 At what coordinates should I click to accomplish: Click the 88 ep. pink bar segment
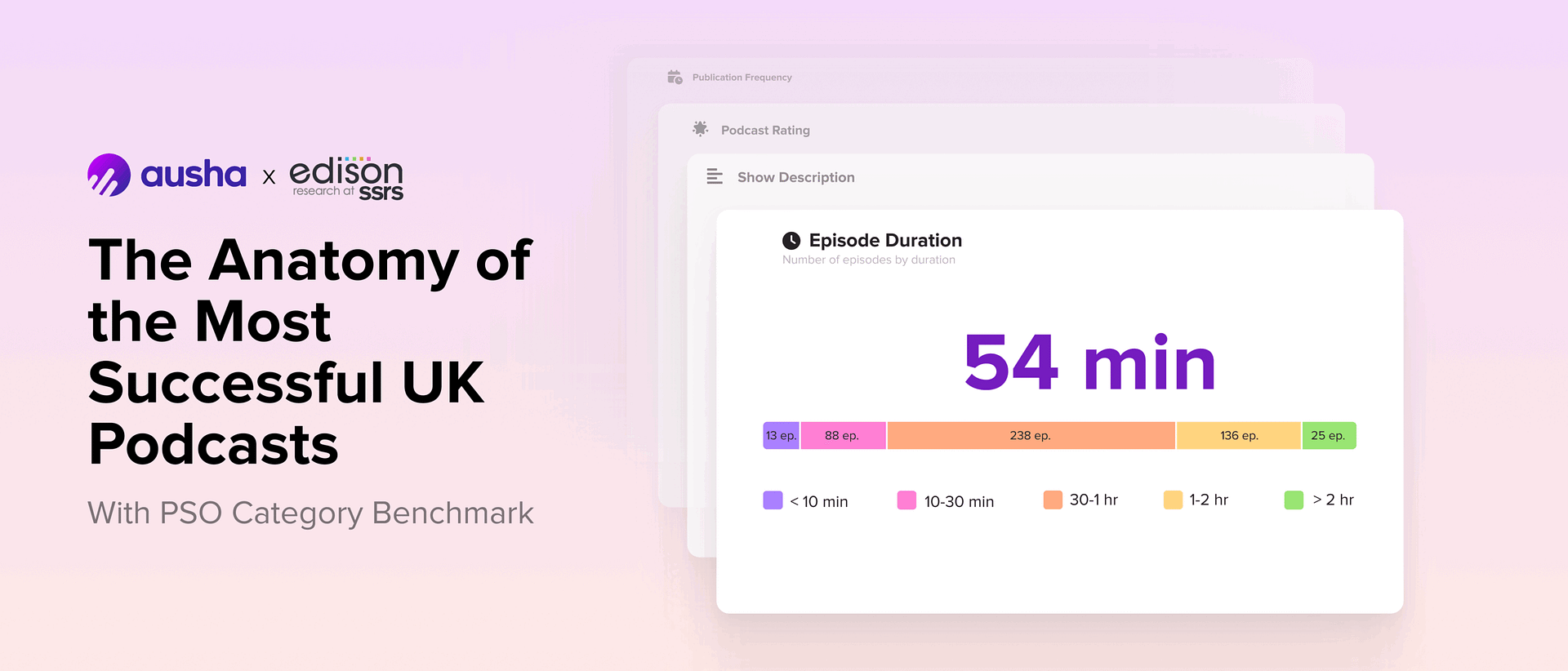tap(843, 436)
